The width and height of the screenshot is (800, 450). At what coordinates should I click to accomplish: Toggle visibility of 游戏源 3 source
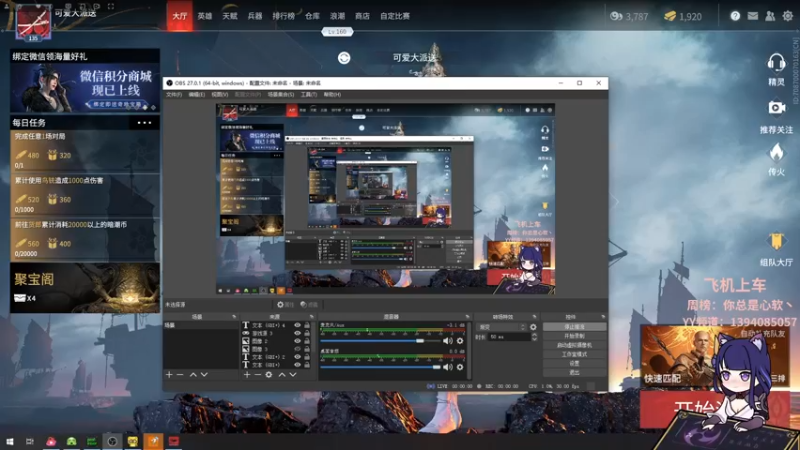(x=297, y=333)
